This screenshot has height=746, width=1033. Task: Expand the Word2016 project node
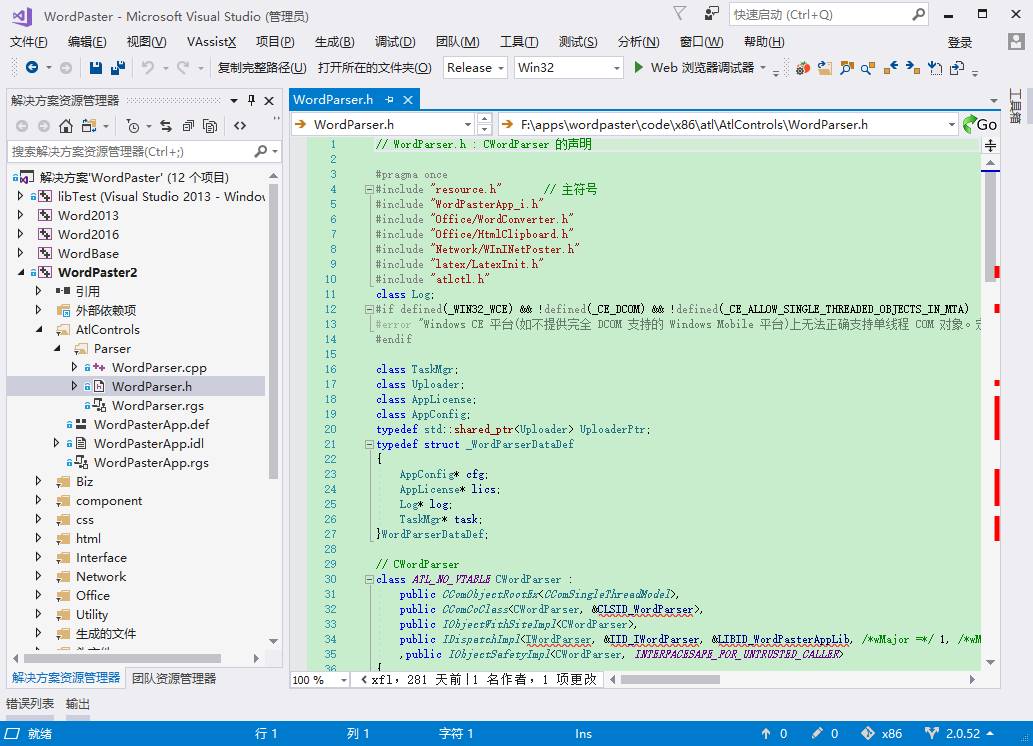point(21,234)
